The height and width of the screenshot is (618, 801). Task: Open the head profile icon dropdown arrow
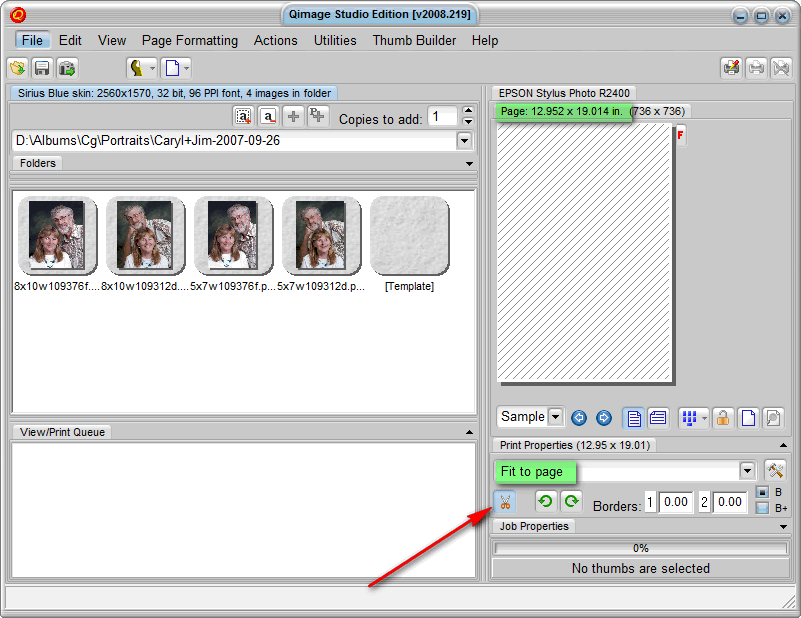[x=152, y=68]
